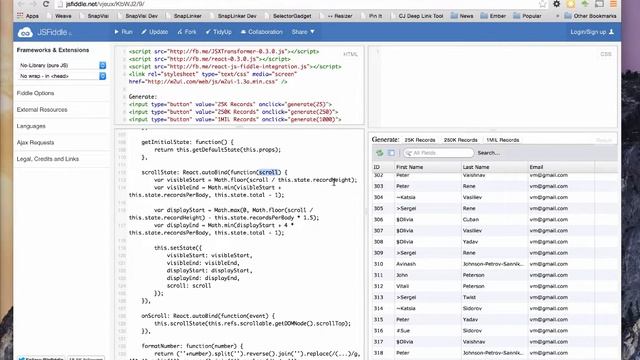Click the highlighted 'scroll' parameter in code
Image resolution: width=640 pixels, height=360 pixels.
click(269, 172)
